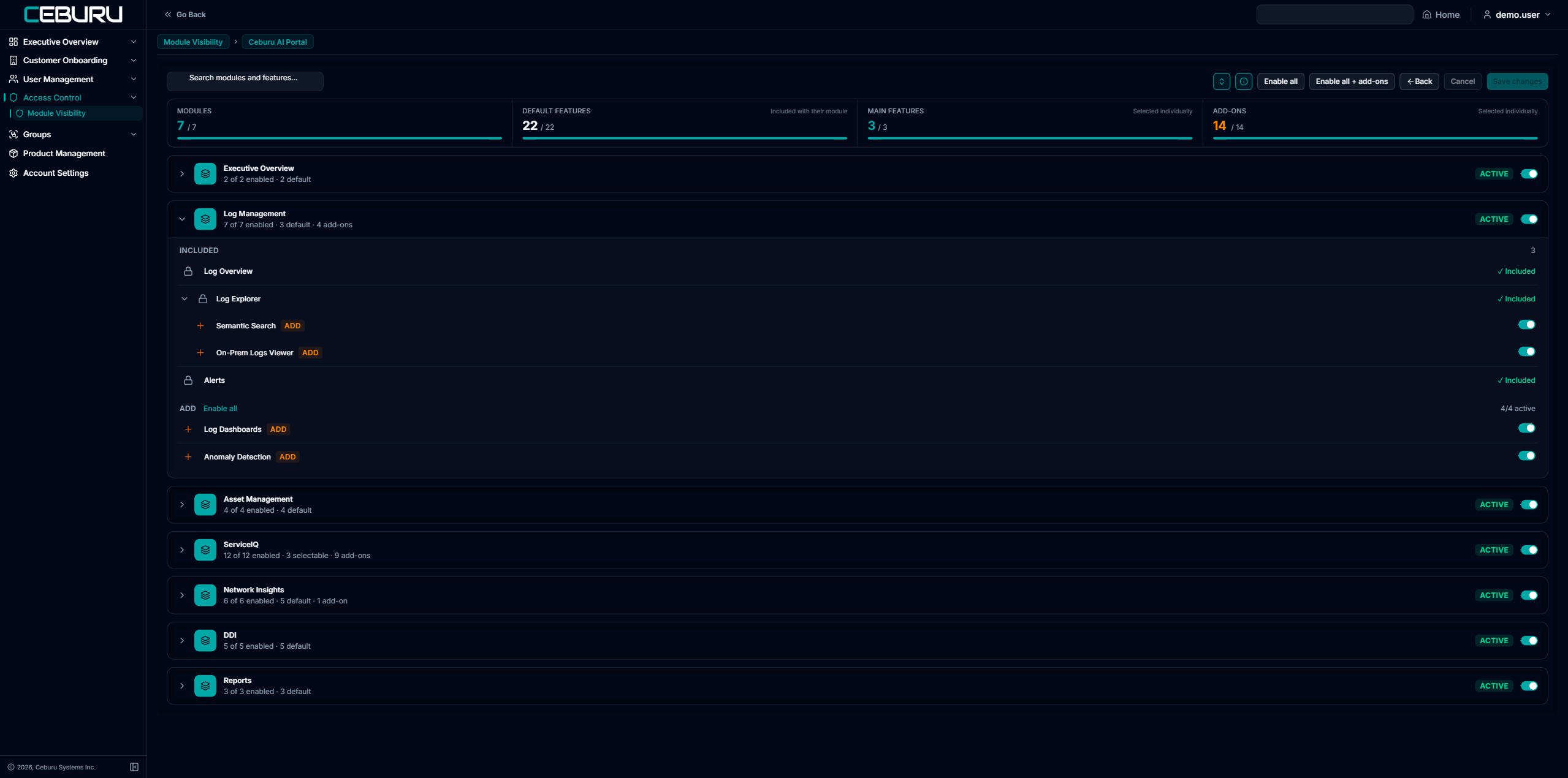Click the Search modules and features field
The width and height of the screenshot is (1568, 778).
[245, 81]
